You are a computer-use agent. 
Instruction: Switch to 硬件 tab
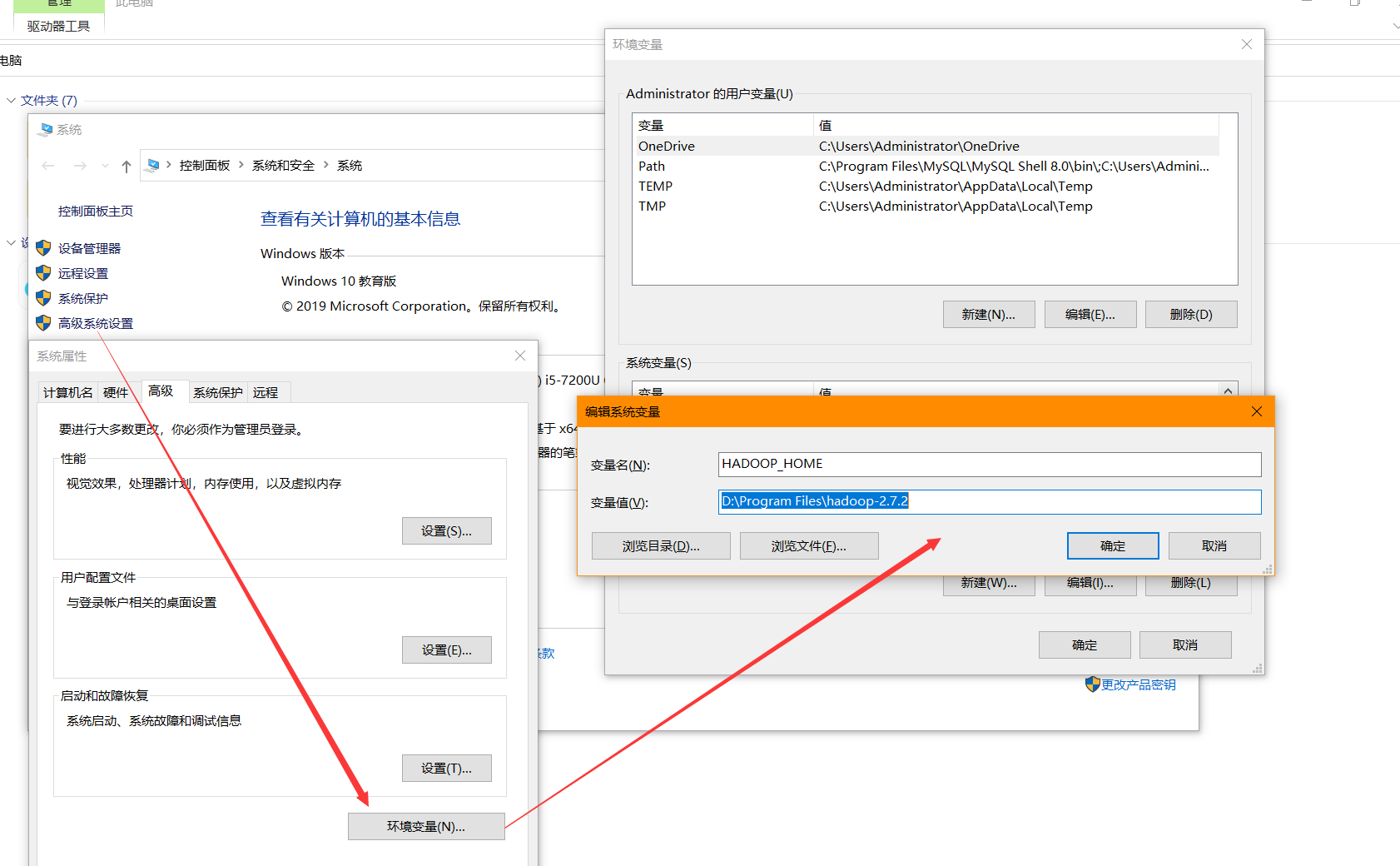click(x=116, y=393)
